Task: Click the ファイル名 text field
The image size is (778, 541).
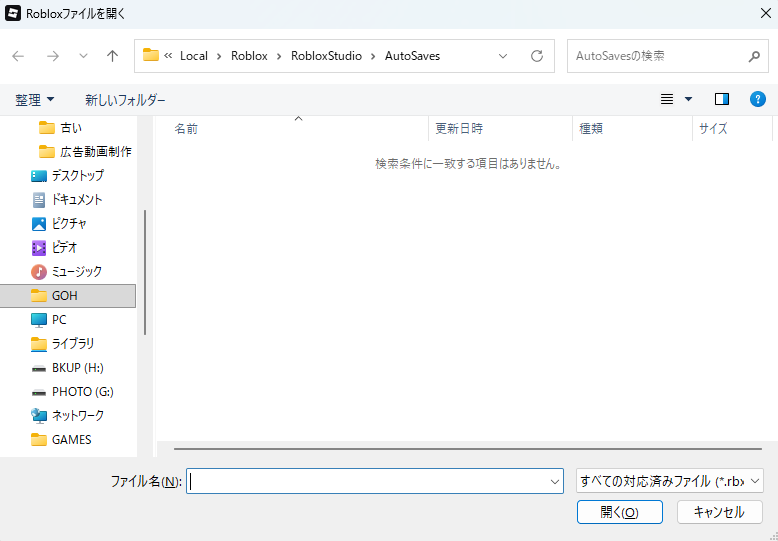Action: (x=375, y=481)
